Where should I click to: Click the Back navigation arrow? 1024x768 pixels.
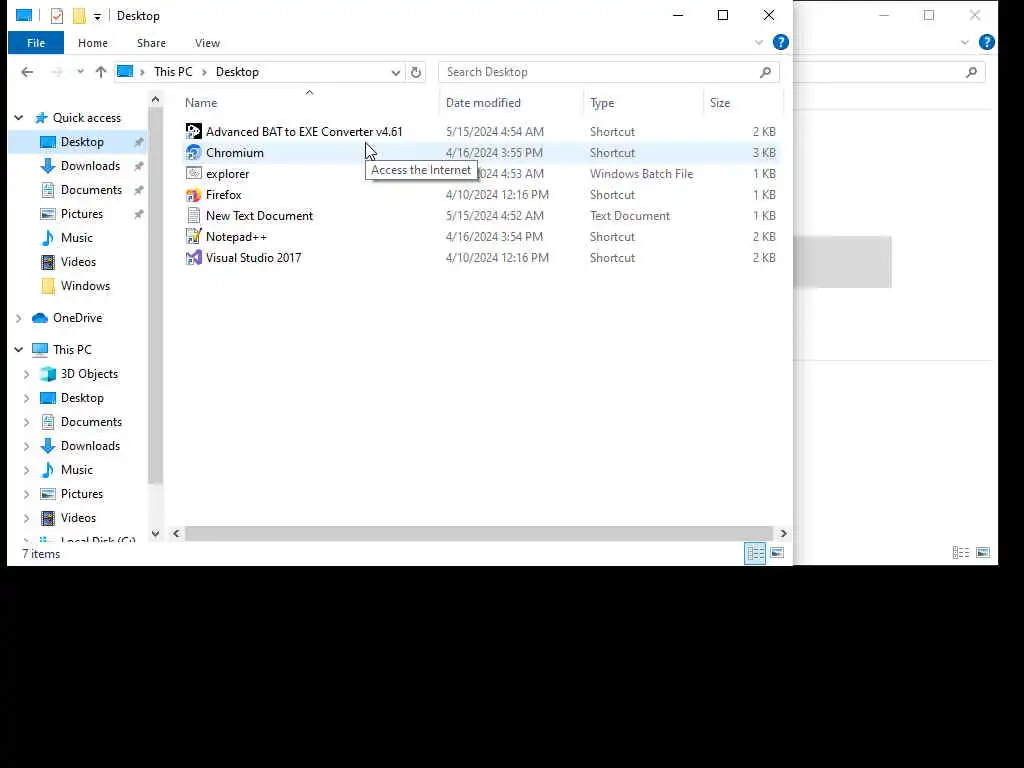tap(27, 72)
